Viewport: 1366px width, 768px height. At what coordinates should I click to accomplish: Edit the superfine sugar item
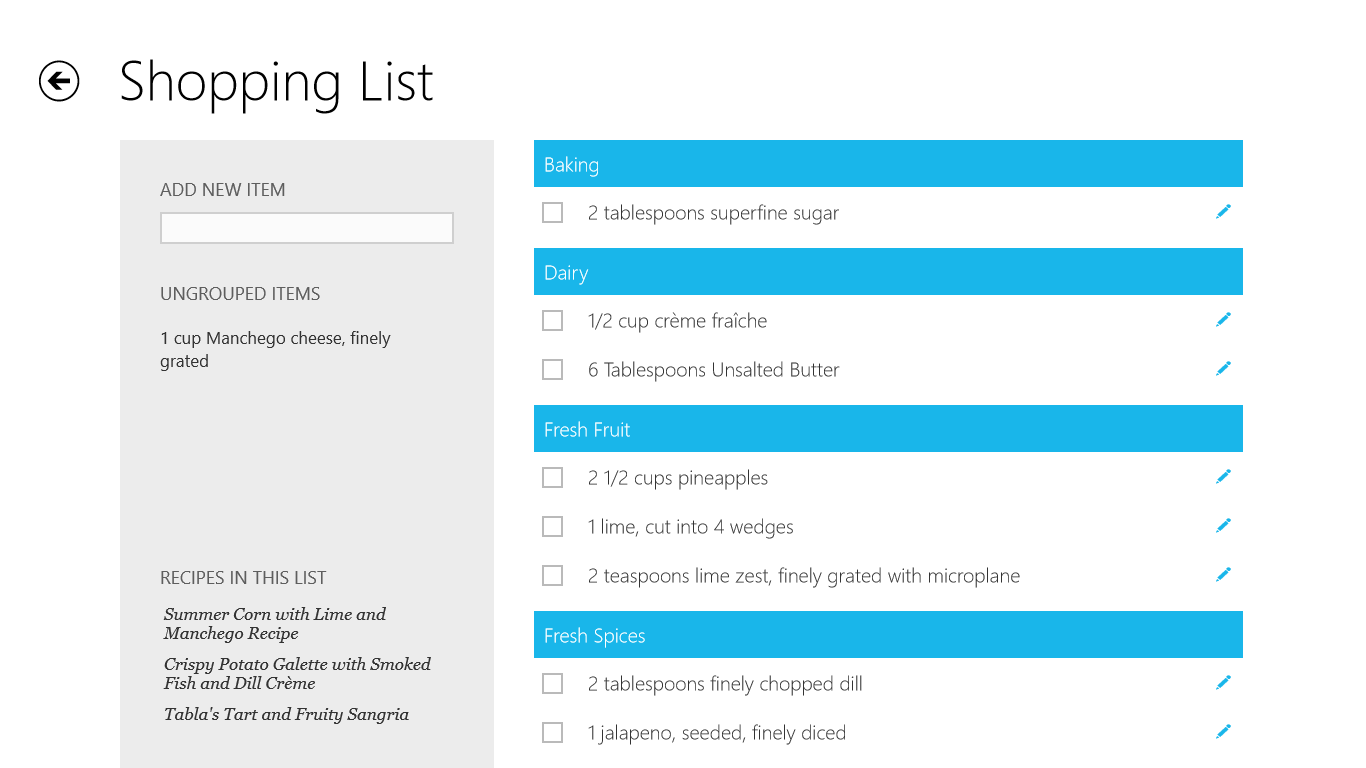[x=1223, y=212]
